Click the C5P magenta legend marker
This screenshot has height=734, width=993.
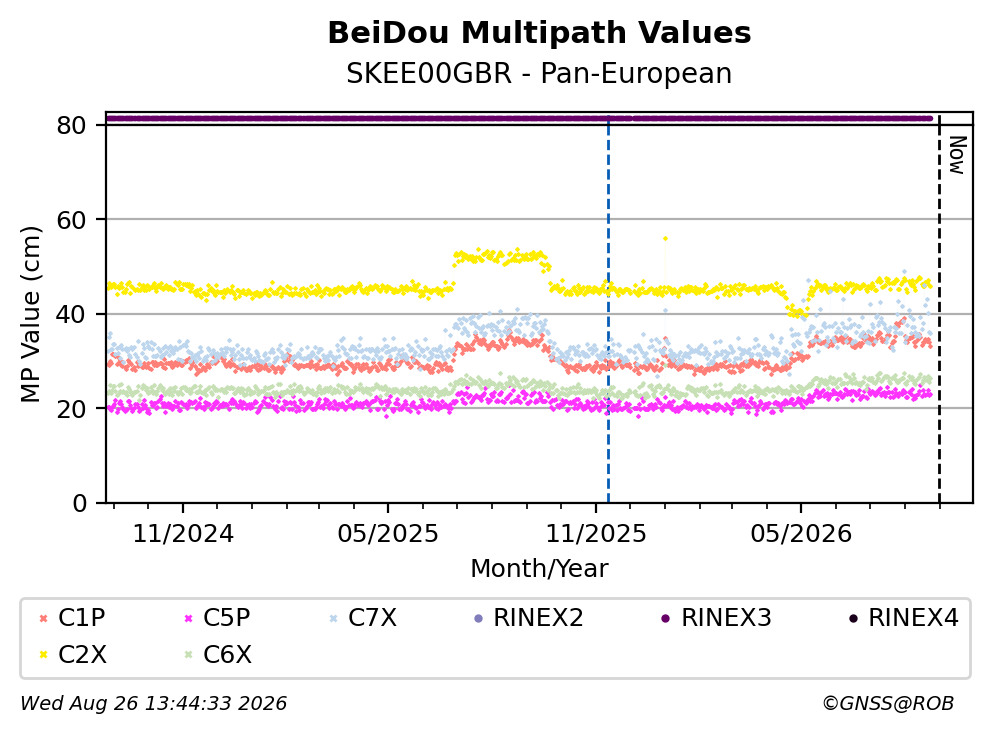point(188,618)
